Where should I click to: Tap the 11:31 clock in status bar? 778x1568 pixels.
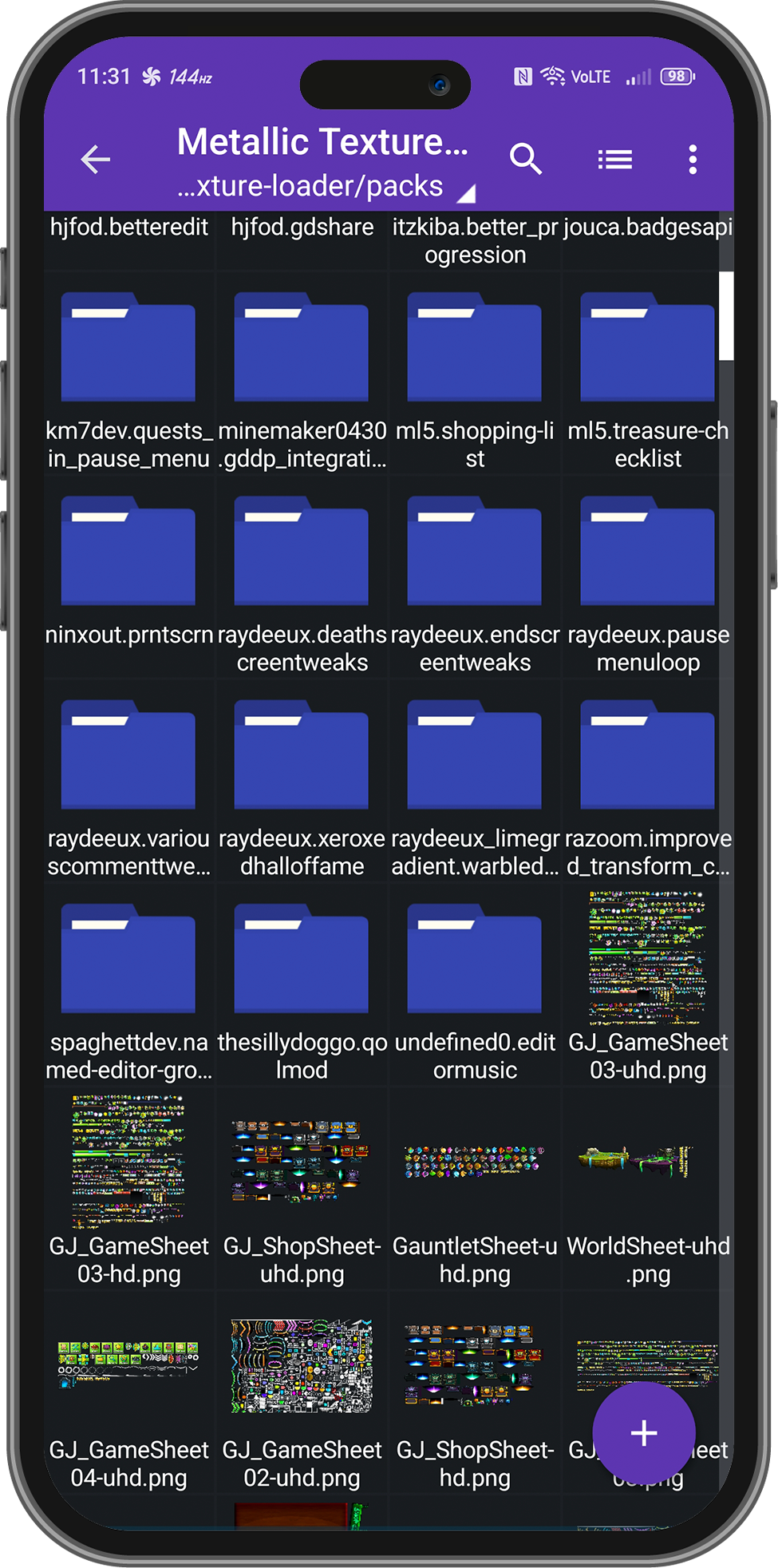coord(104,77)
